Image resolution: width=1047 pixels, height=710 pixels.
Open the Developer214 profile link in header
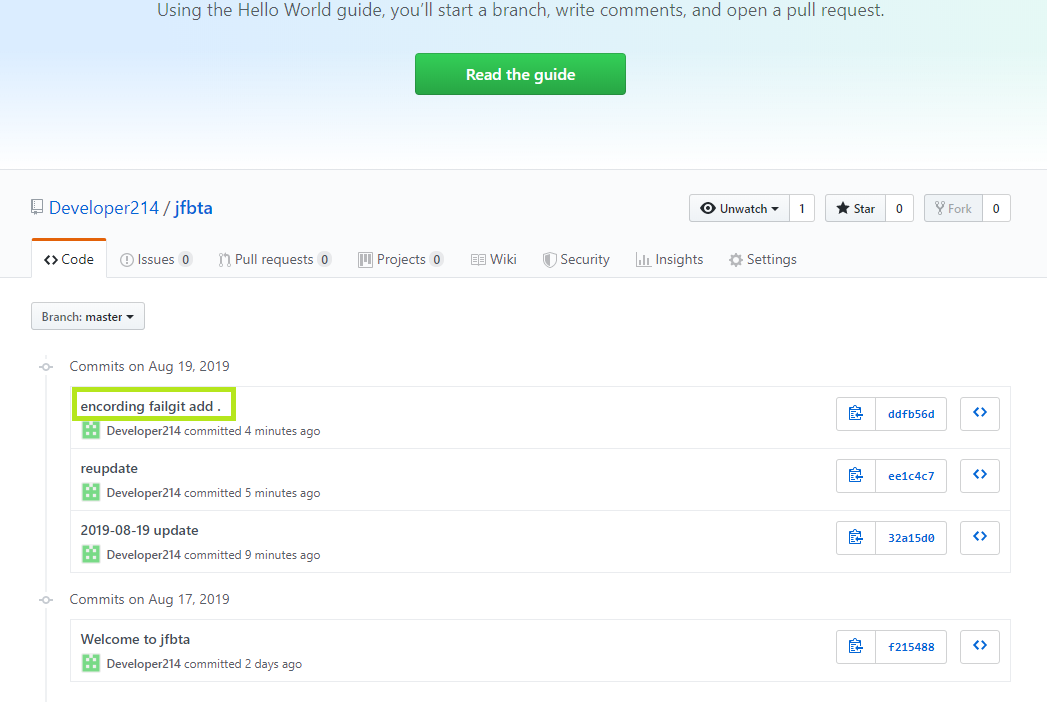pyautogui.click(x=104, y=208)
